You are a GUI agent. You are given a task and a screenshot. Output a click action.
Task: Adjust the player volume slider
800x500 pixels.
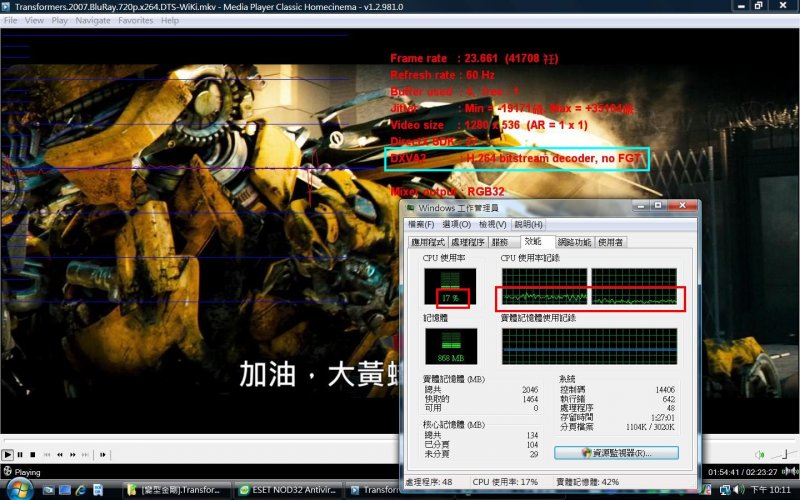[782, 455]
